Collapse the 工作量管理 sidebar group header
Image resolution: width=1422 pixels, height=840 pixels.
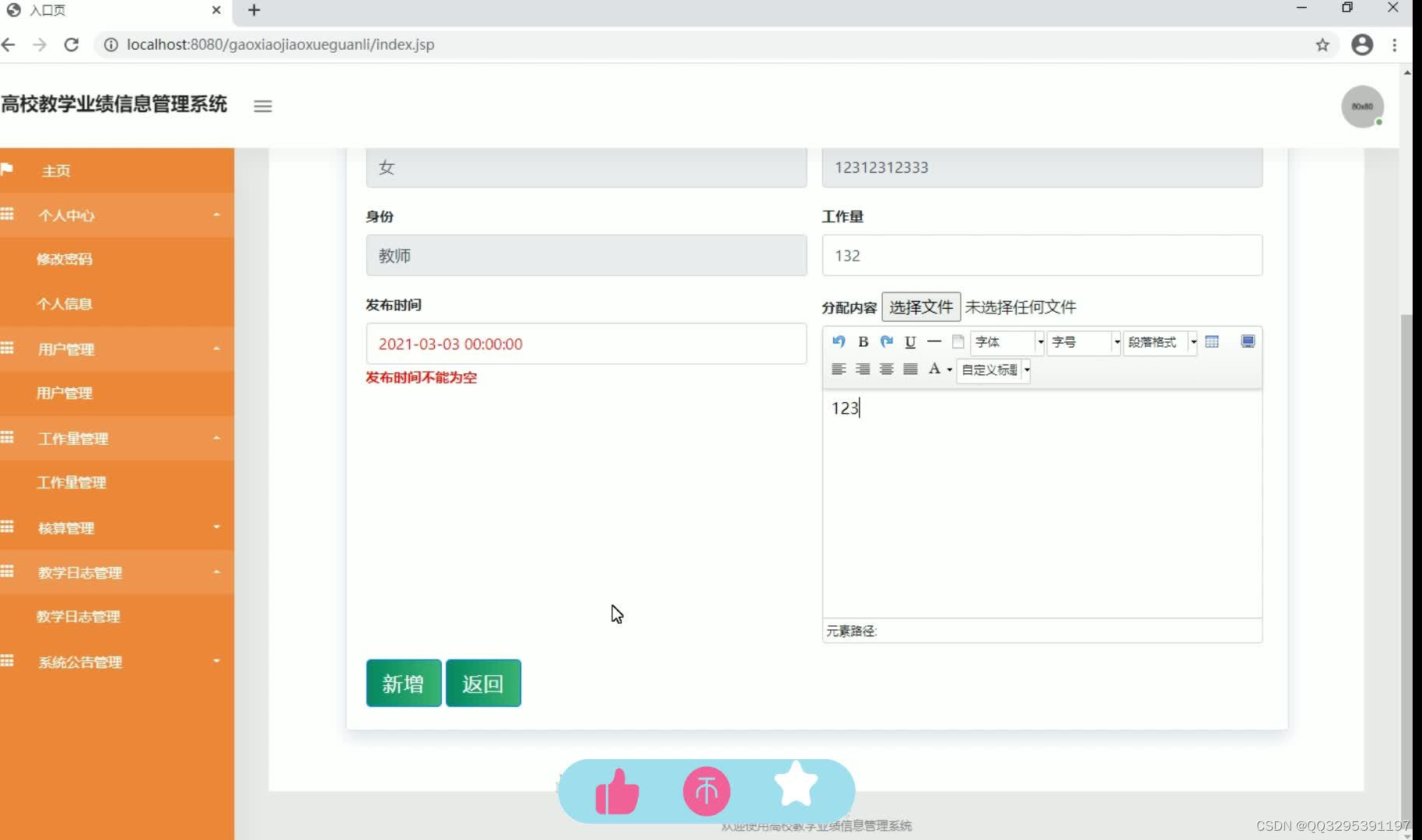coord(117,439)
